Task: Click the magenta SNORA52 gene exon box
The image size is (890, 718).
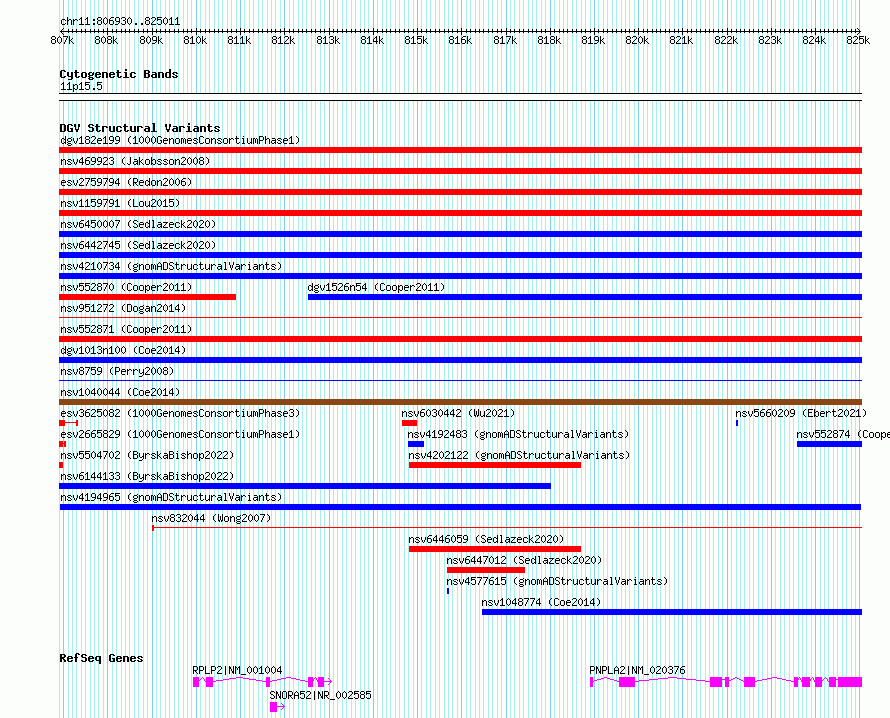Action: pos(274,707)
